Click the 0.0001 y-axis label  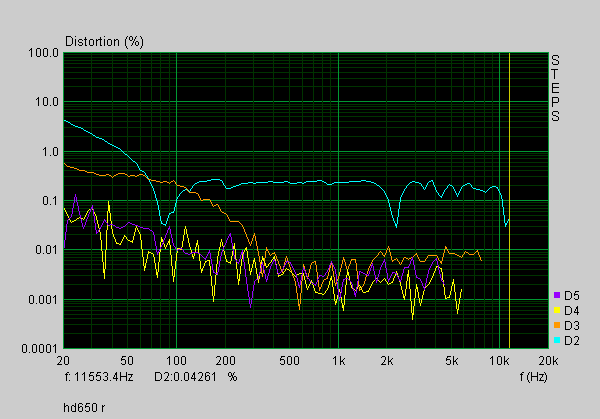tap(40, 349)
